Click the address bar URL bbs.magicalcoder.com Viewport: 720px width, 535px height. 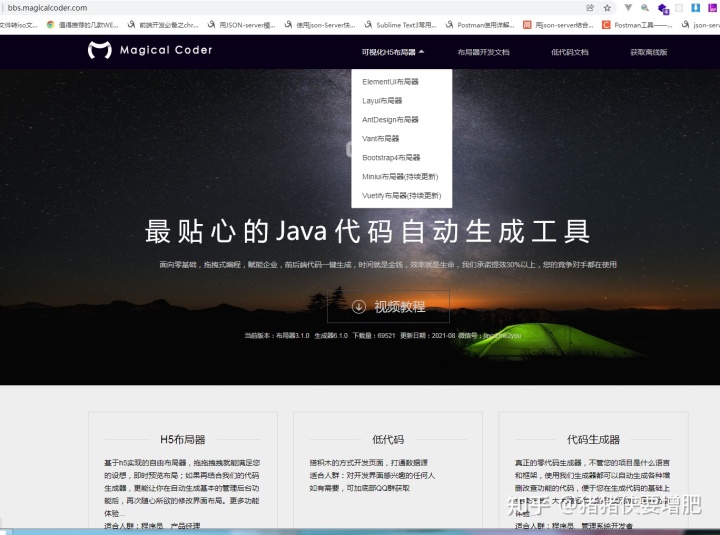point(47,8)
